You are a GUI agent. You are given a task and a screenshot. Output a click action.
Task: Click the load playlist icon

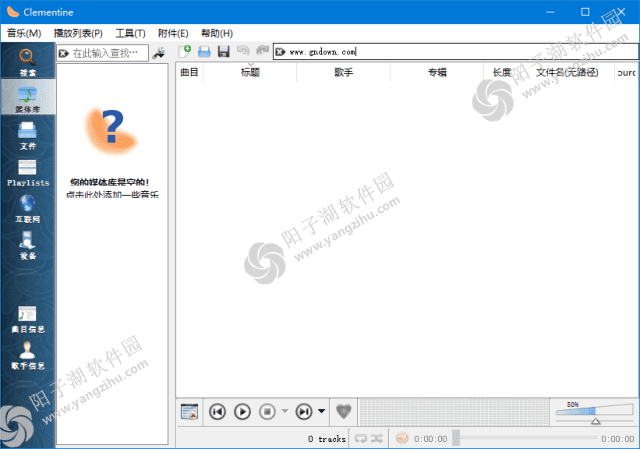click(204, 51)
